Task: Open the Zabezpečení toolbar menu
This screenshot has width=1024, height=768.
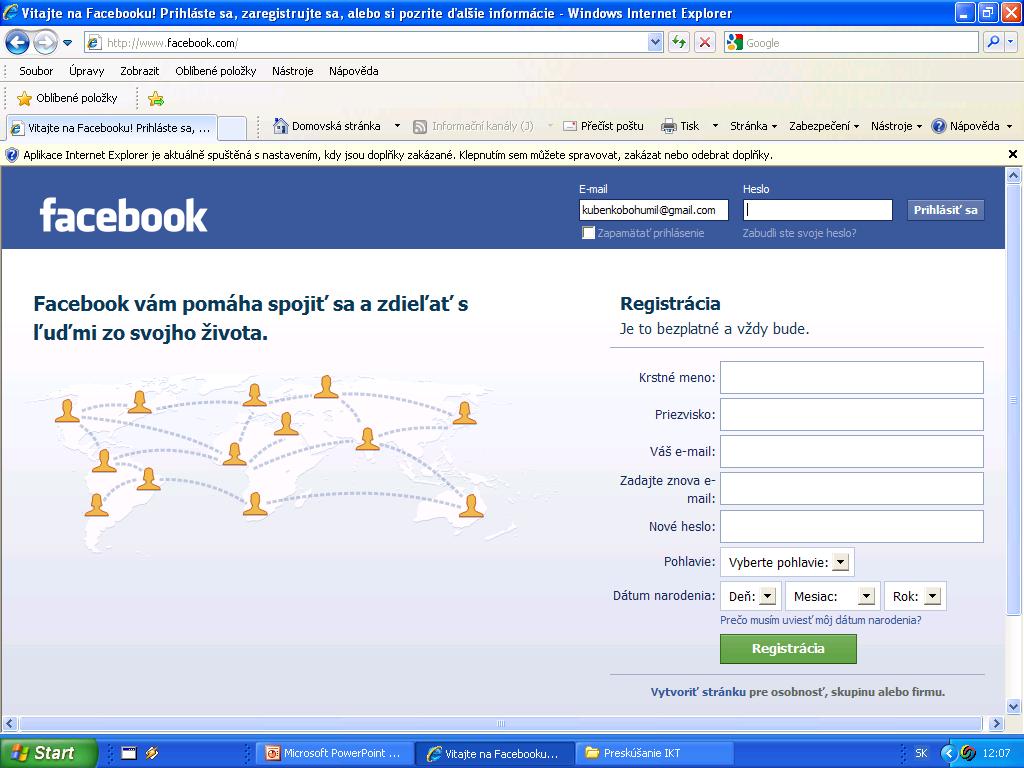Action: 824,126
